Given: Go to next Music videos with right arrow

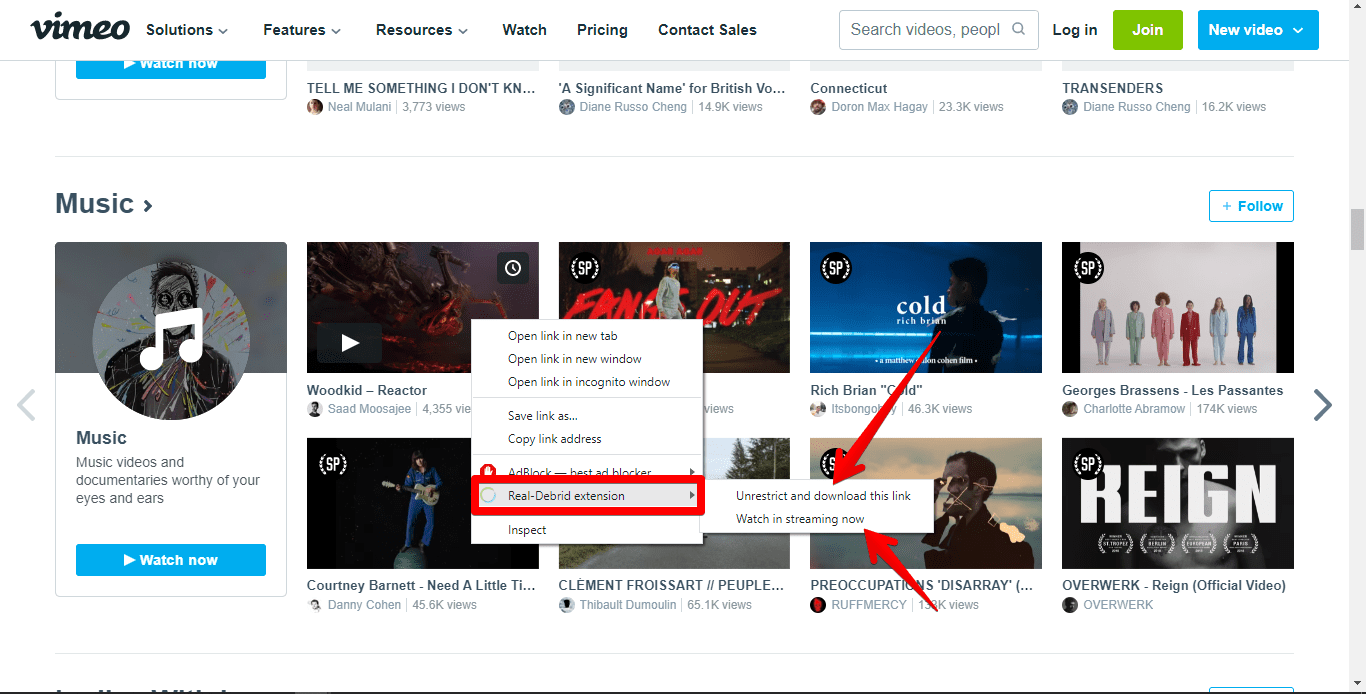Looking at the screenshot, I should [x=1323, y=405].
